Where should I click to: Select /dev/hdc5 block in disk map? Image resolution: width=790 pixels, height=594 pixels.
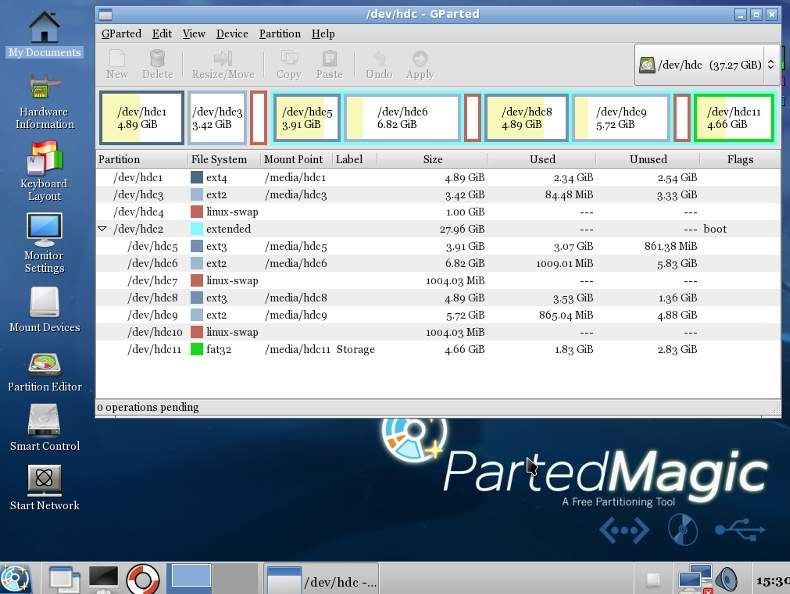point(307,117)
